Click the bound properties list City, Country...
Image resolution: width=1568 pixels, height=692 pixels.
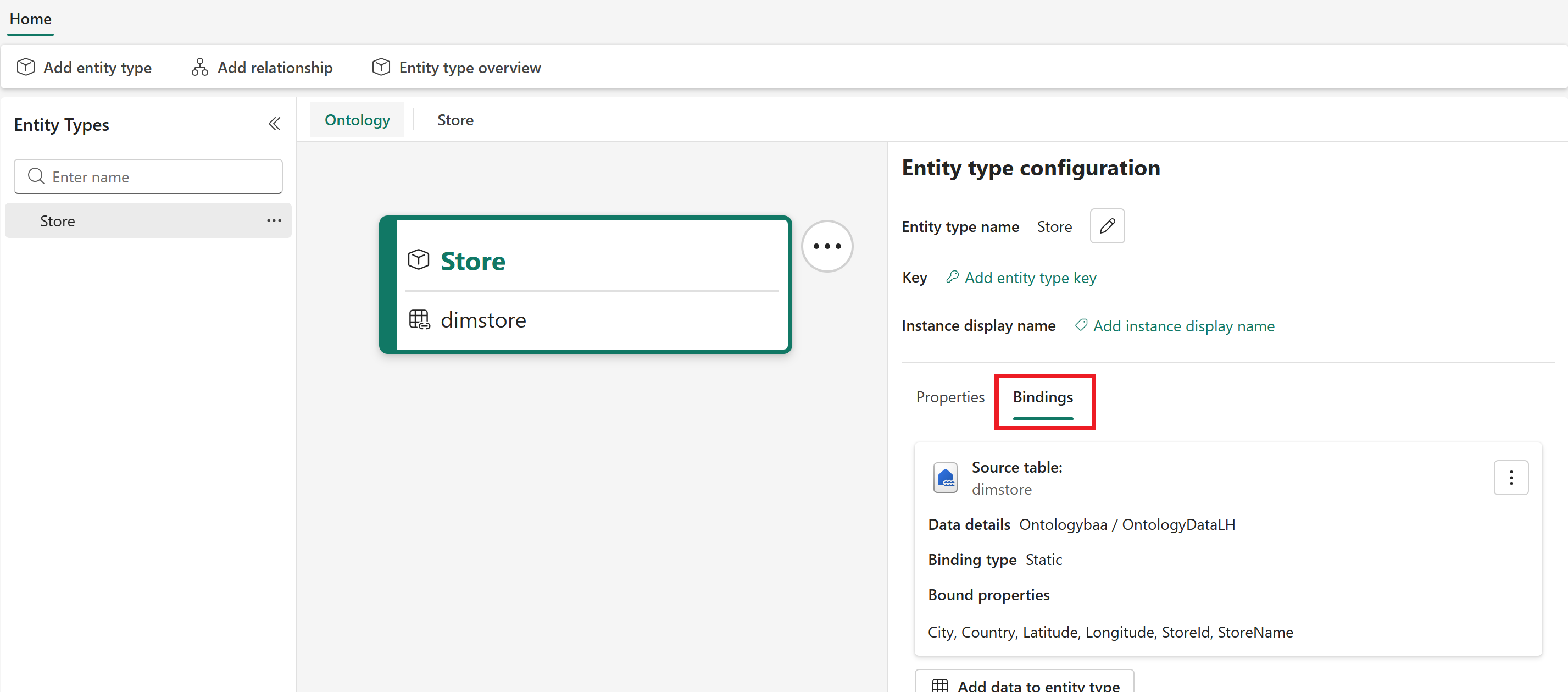click(1110, 632)
